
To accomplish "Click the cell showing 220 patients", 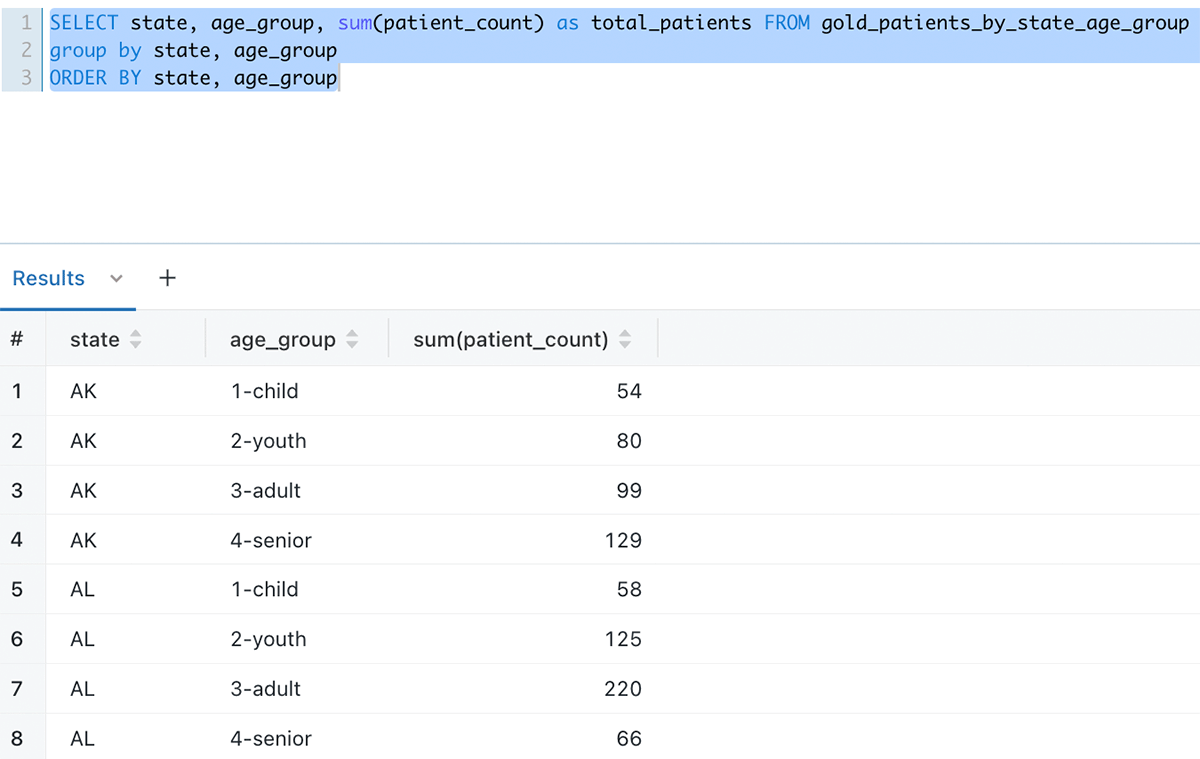I will pos(623,689).
